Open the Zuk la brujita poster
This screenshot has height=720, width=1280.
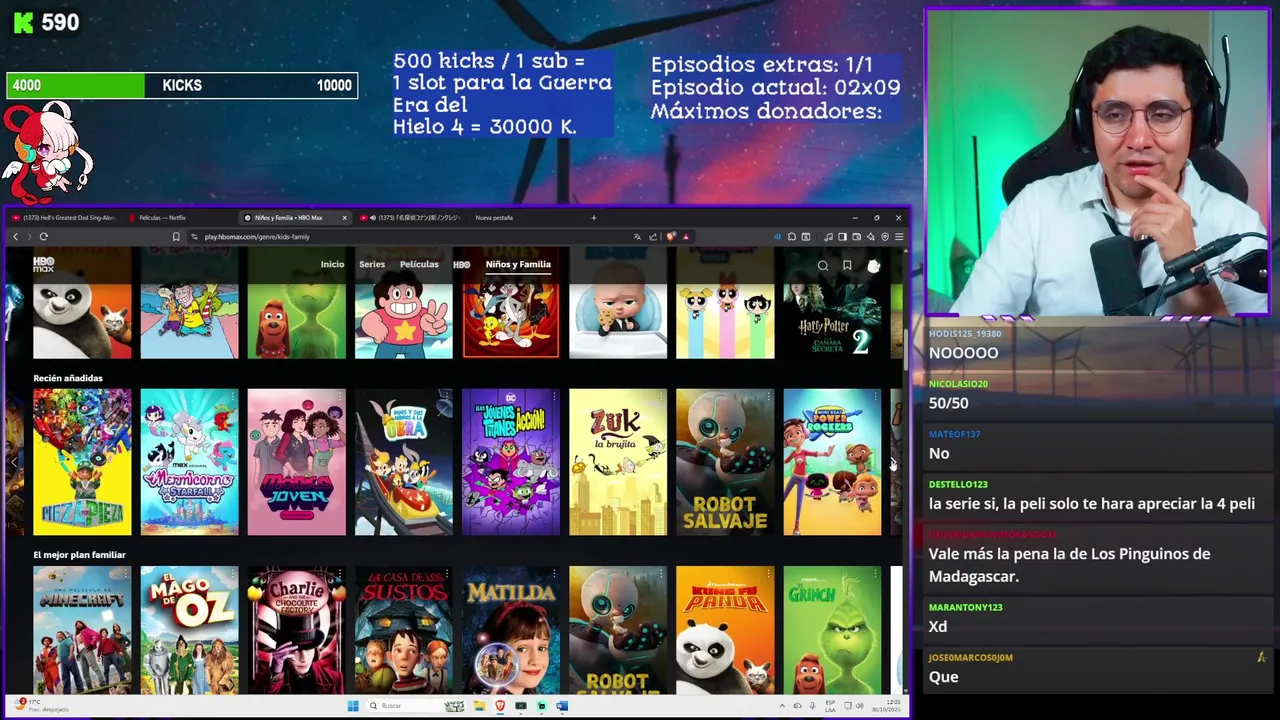click(x=618, y=462)
